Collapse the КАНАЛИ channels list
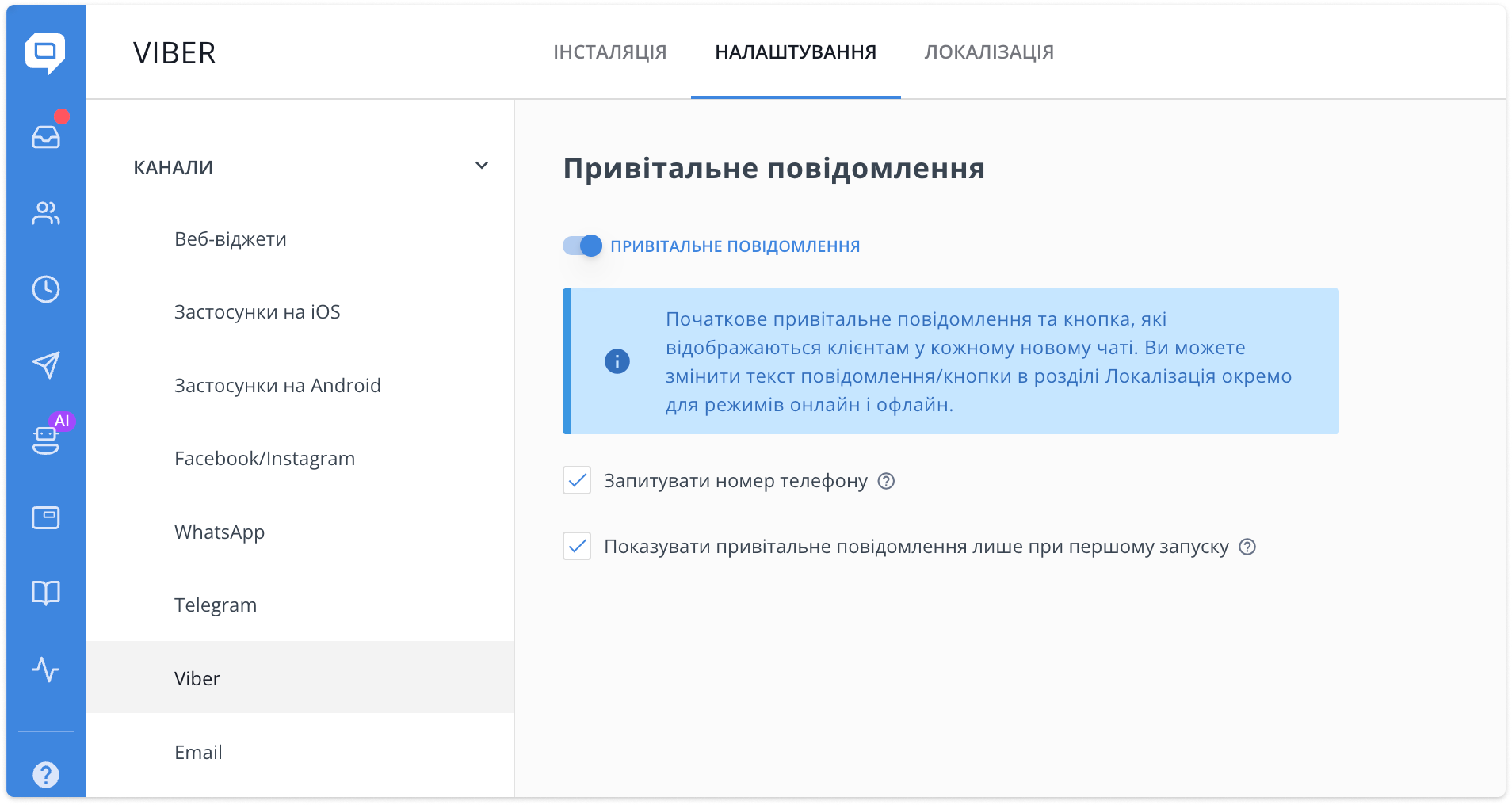 [x=482, y=166]
